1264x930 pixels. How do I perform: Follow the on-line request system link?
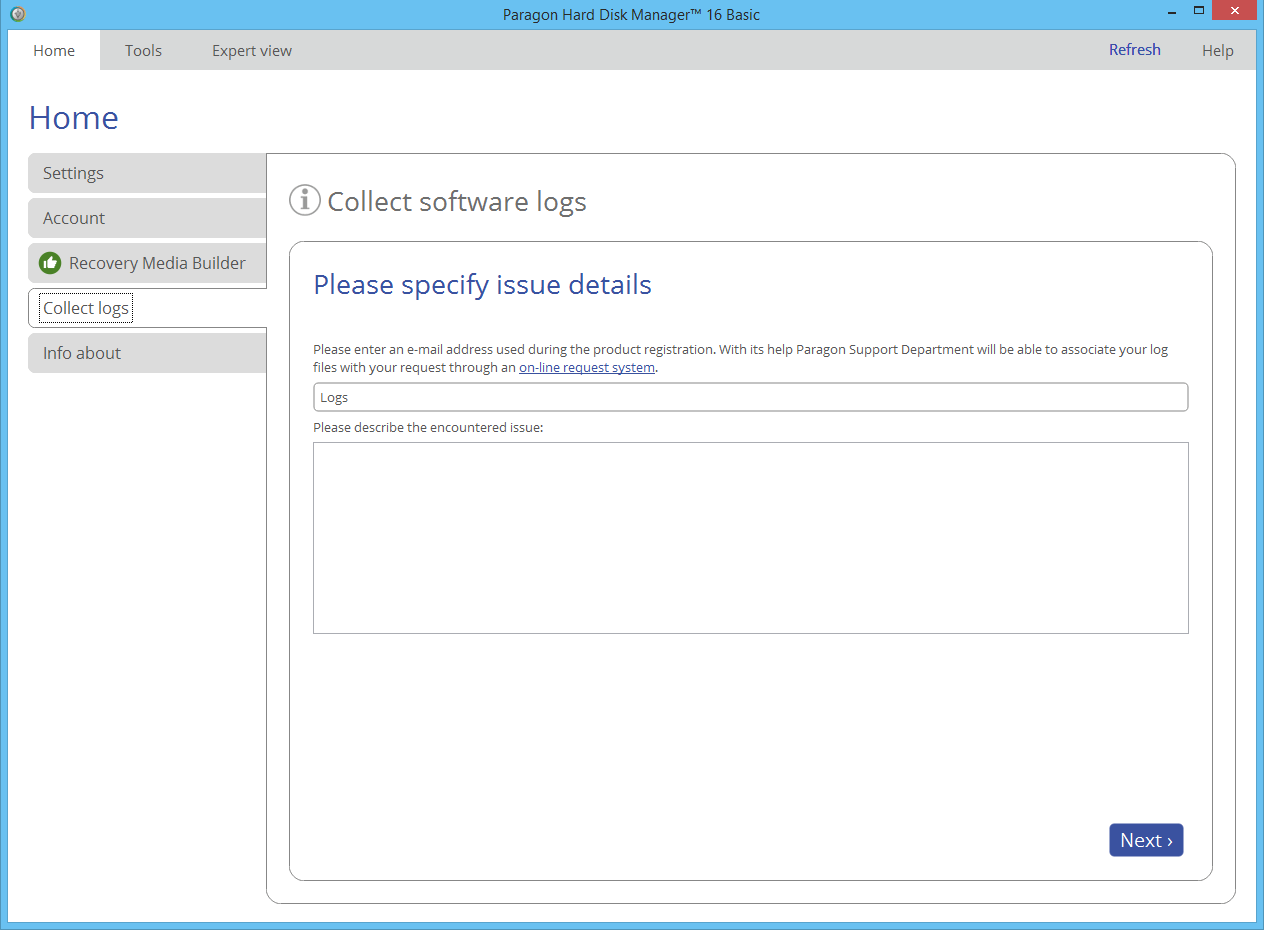point(586,367)
